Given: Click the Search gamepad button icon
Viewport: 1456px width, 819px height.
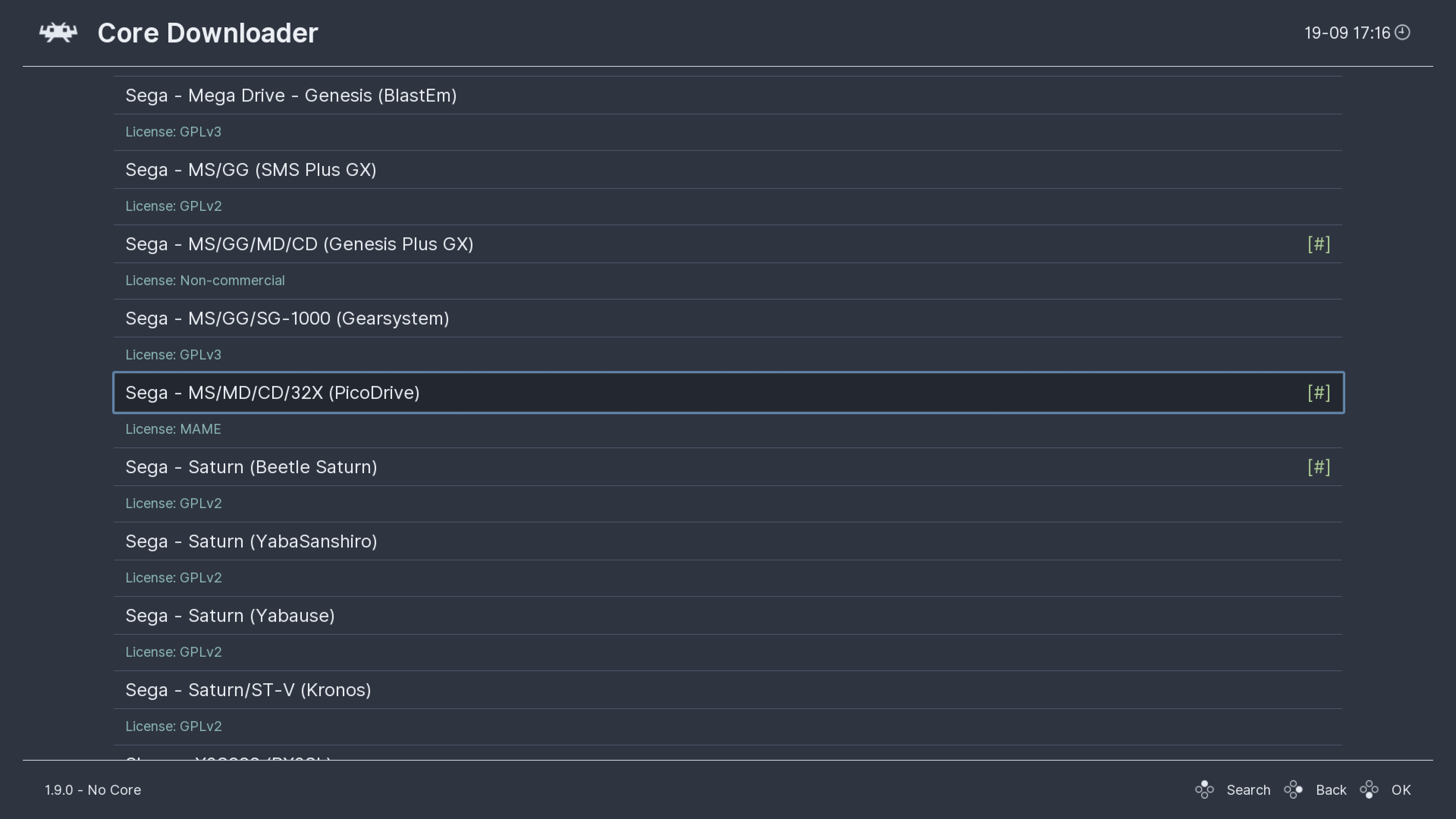Looking at the screenshot, I should [x=1205, y=789].
